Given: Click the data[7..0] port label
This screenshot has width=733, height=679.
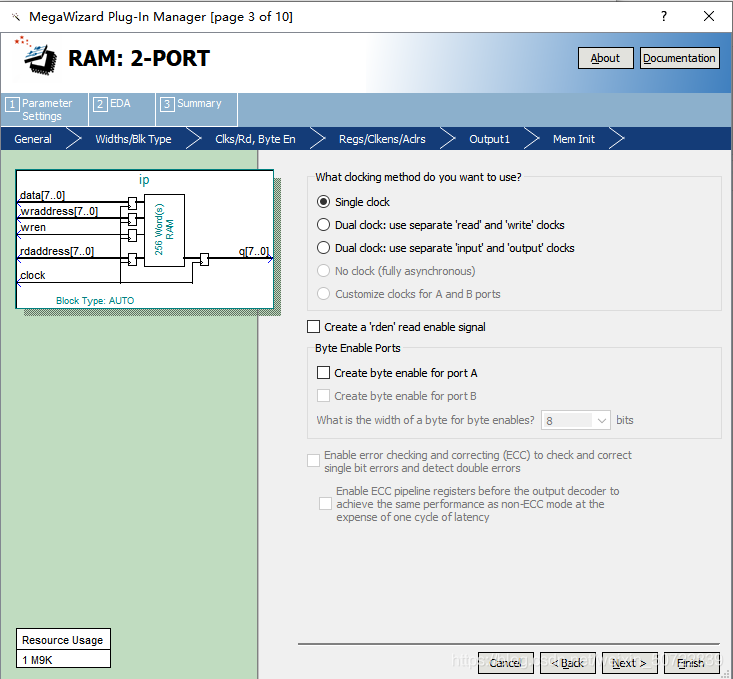Looking at the screenshot, I should point(42,195).
